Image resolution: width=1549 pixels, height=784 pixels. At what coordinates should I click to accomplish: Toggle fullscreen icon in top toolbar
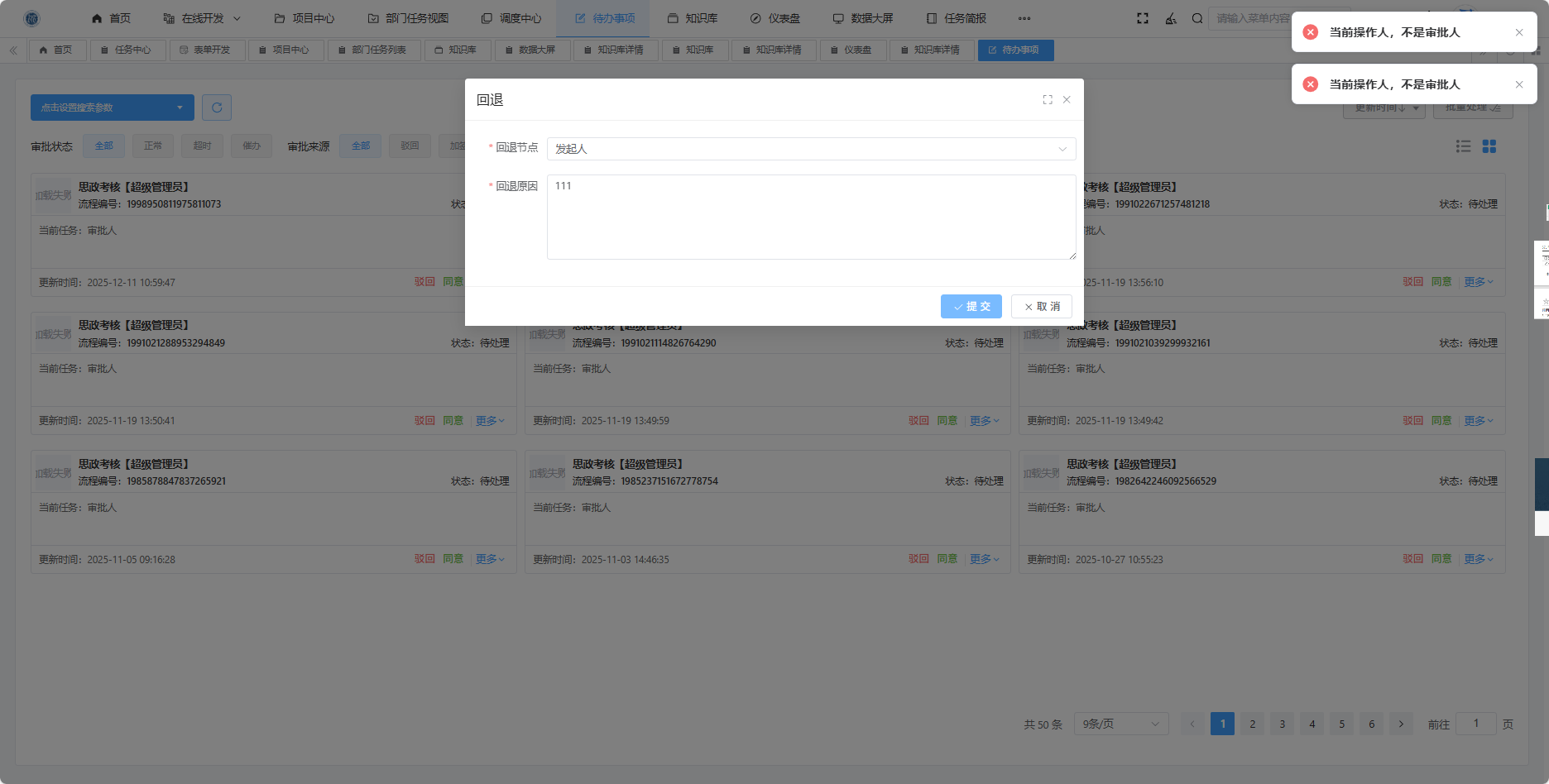(x=1143, y=18)
